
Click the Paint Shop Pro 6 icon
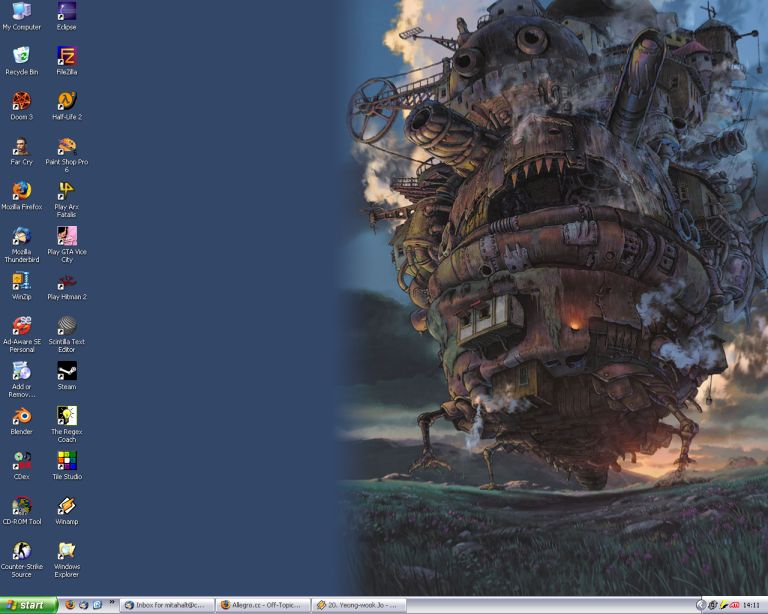pos(66,146)
